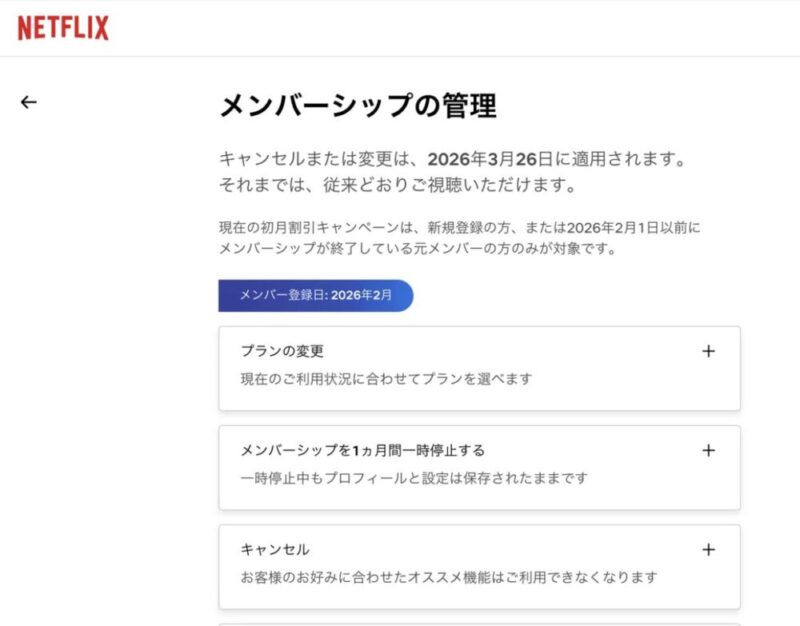800x626 pixels.
Task: Click the plus icon beside キャンセル
Action: pyautogui.click(x=708, y=549)
